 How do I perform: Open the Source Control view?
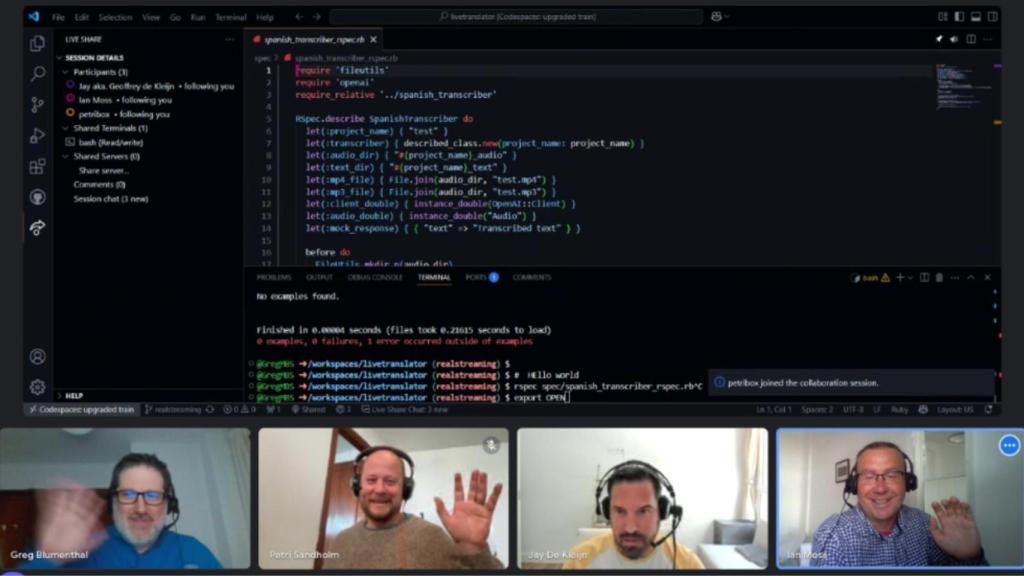pos(37,105)
